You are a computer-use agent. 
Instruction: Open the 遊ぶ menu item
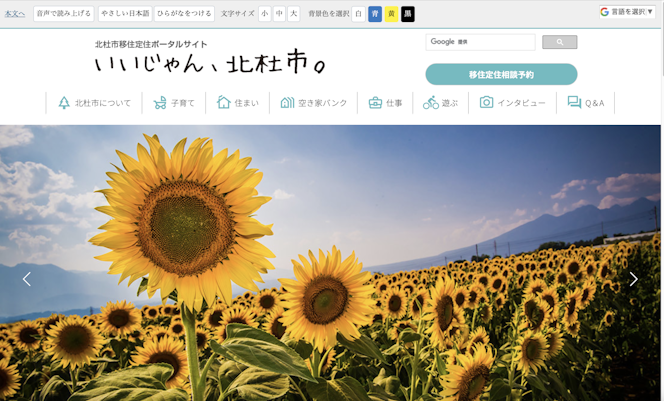(440, 103)
